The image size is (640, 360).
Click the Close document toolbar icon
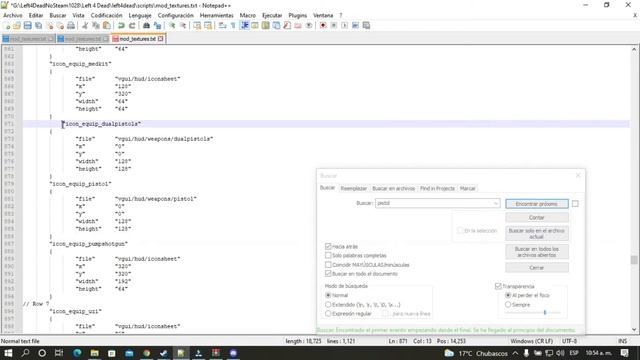(49, 25)
